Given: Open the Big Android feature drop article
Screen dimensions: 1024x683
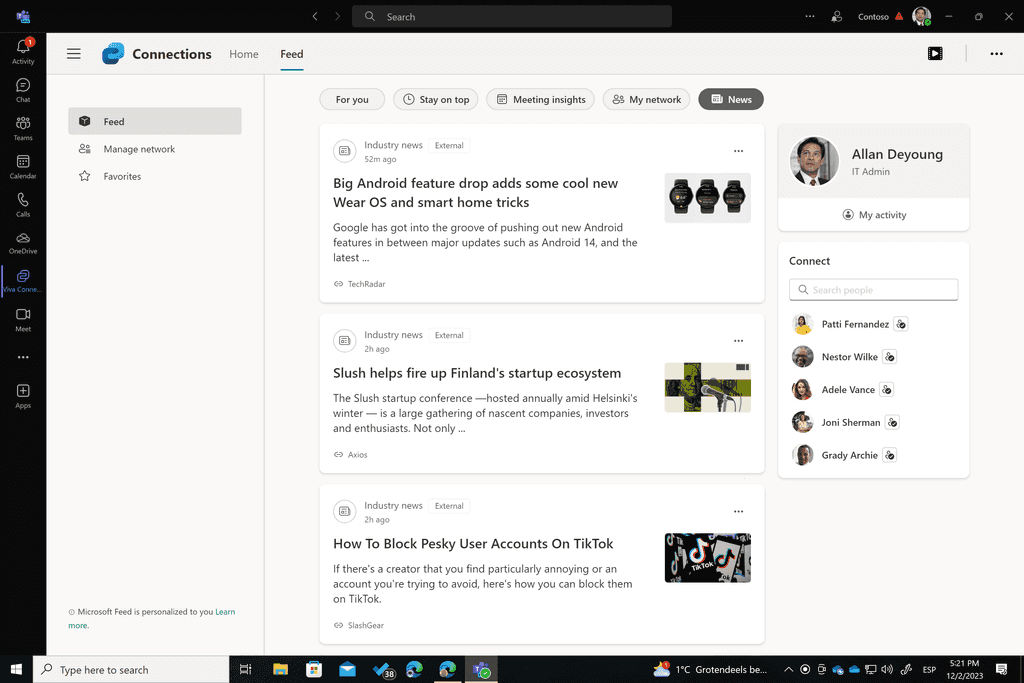Looking at the screenshot, I should click(x=475, y=193).
